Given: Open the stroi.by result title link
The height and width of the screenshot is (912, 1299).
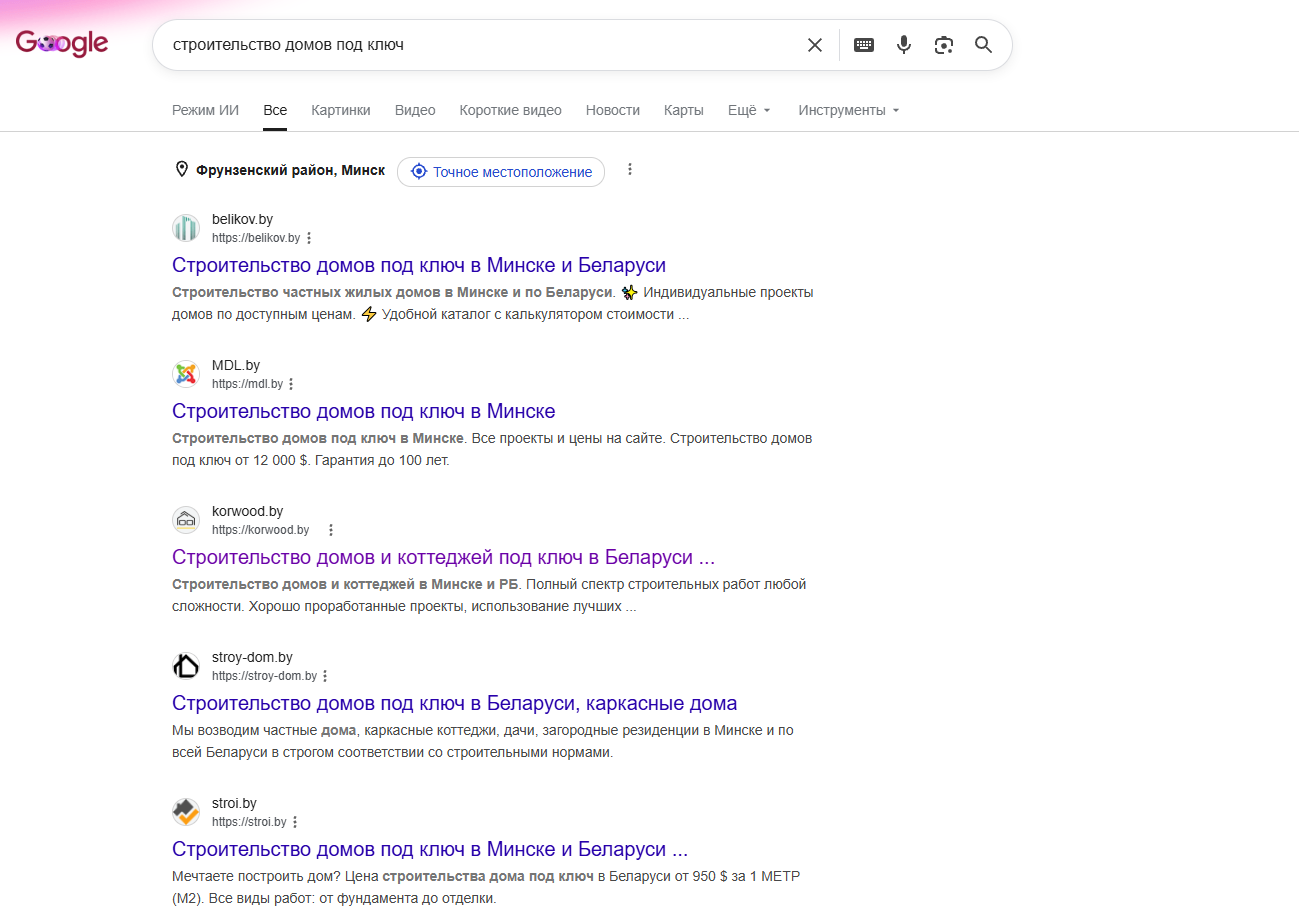Looking at the screenshot, I should (430, 849).
